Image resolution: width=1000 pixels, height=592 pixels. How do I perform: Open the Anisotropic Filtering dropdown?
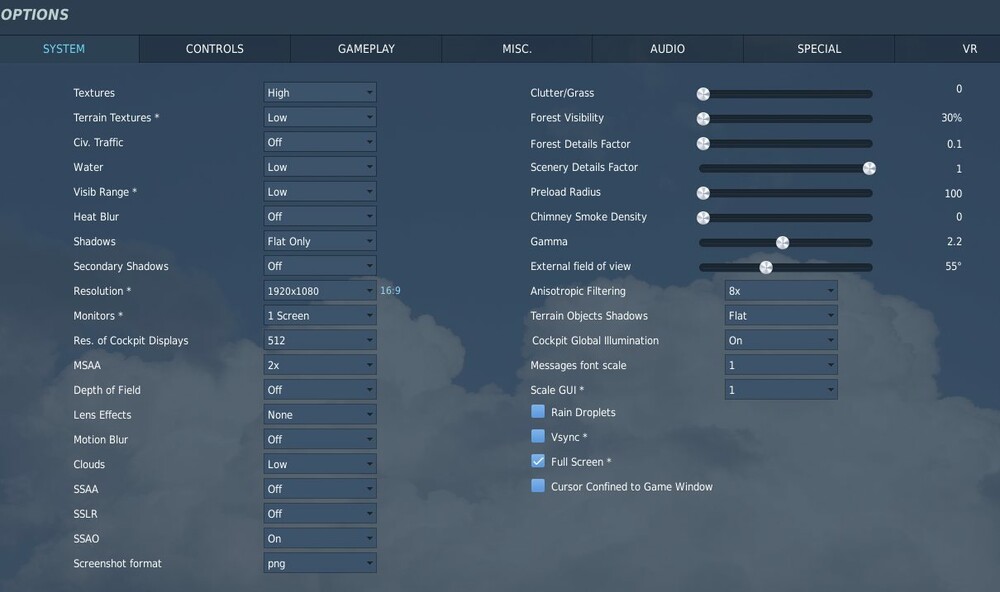(781, 291)
